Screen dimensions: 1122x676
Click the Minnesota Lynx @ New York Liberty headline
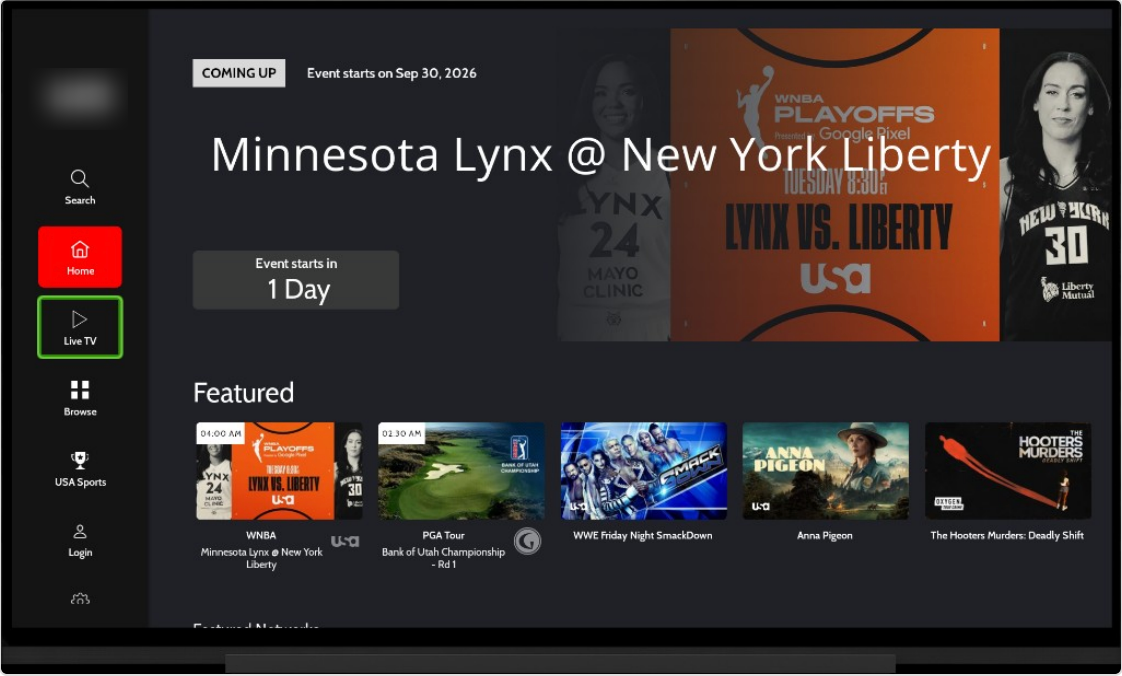(600, 155)
